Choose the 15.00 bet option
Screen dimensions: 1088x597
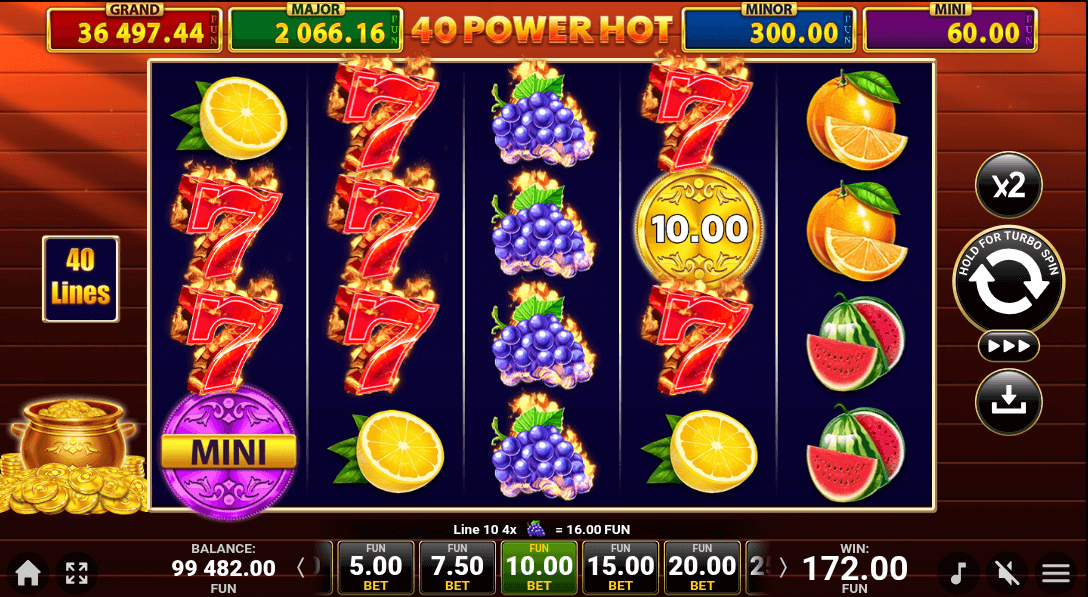620,568
